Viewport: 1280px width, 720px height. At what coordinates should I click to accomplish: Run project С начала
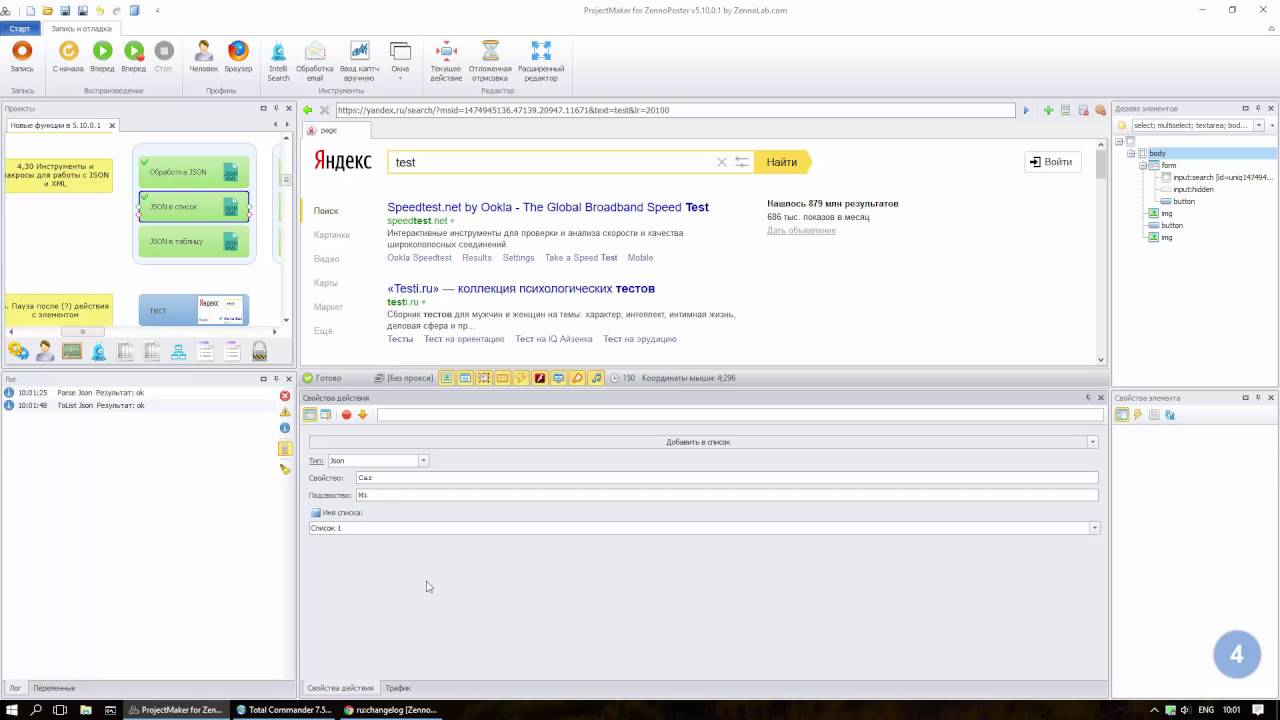68,57
